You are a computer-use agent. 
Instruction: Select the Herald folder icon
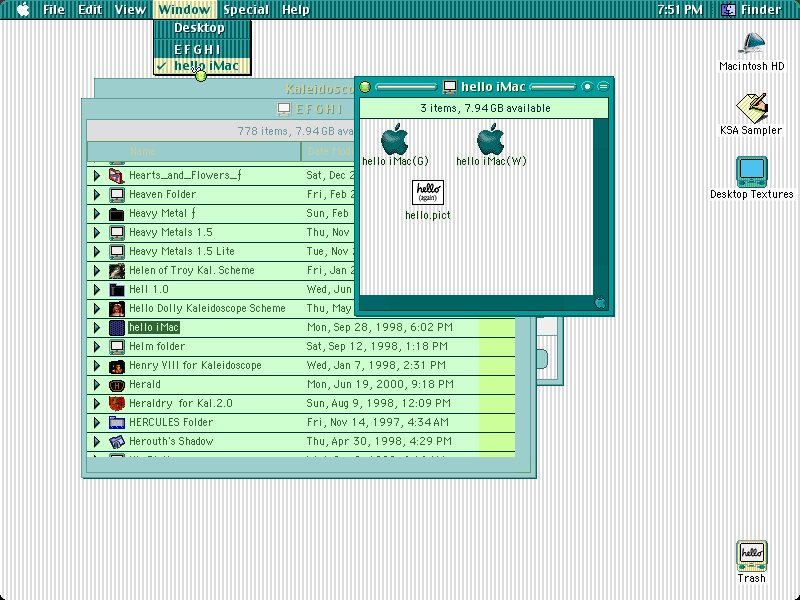pos(117,385)
